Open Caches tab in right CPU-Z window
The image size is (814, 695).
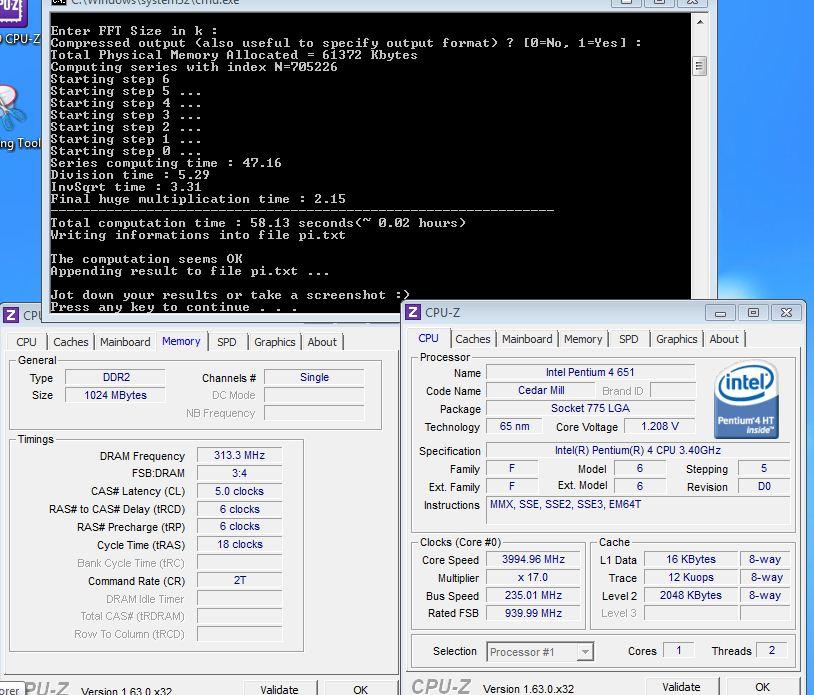point(472,339)
